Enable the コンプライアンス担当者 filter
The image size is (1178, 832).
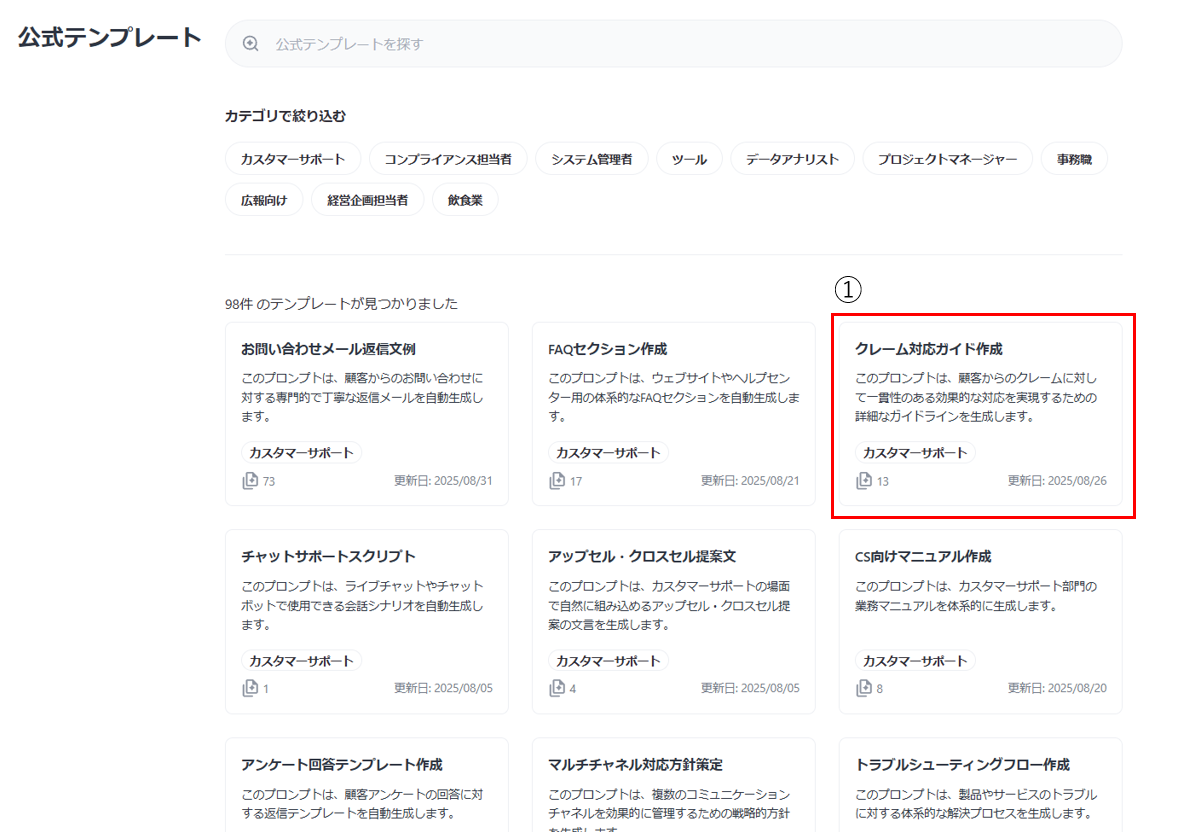coord(448,158)
